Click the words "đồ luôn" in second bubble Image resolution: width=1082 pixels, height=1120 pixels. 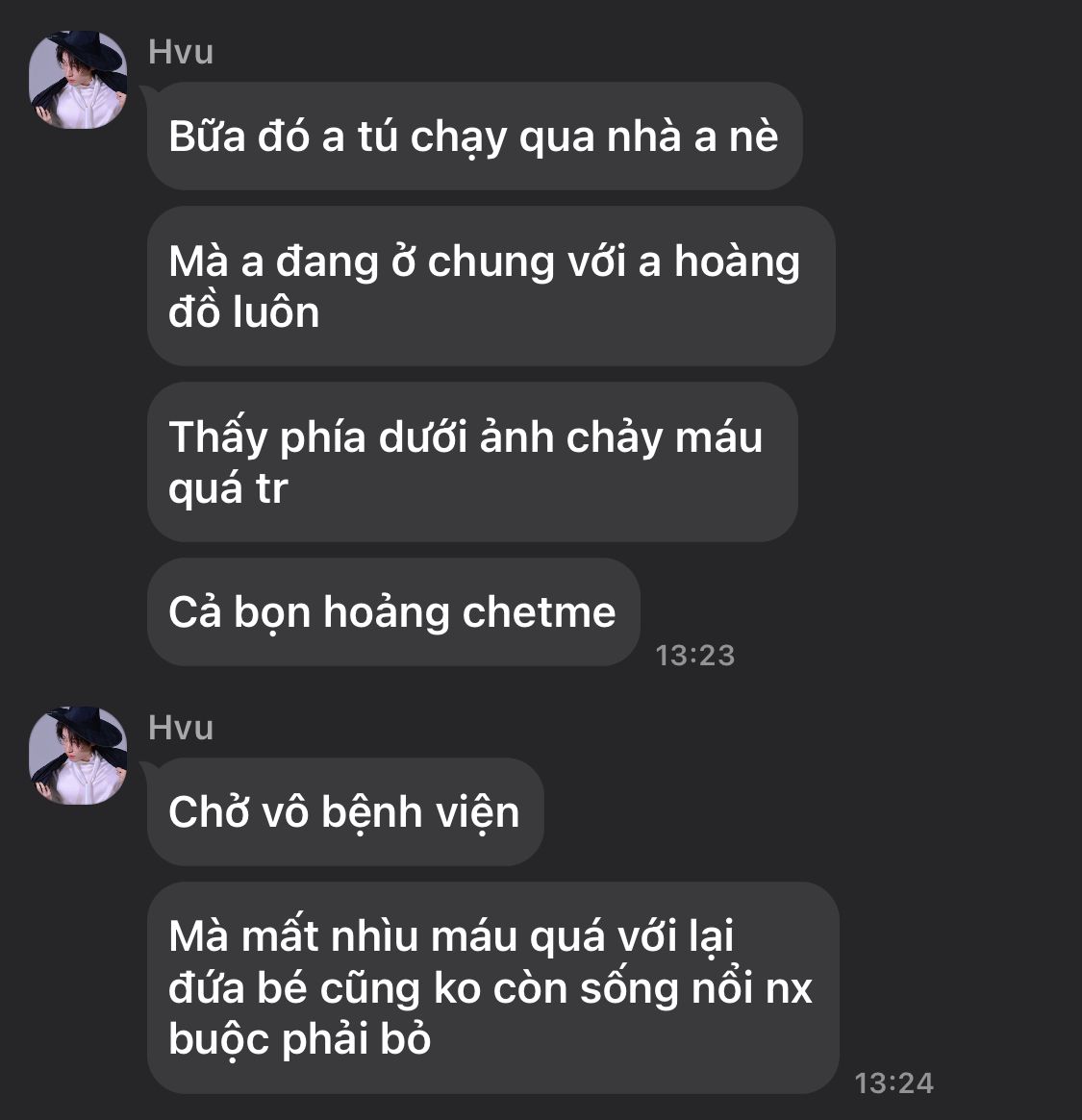click(x=243, y=312)
